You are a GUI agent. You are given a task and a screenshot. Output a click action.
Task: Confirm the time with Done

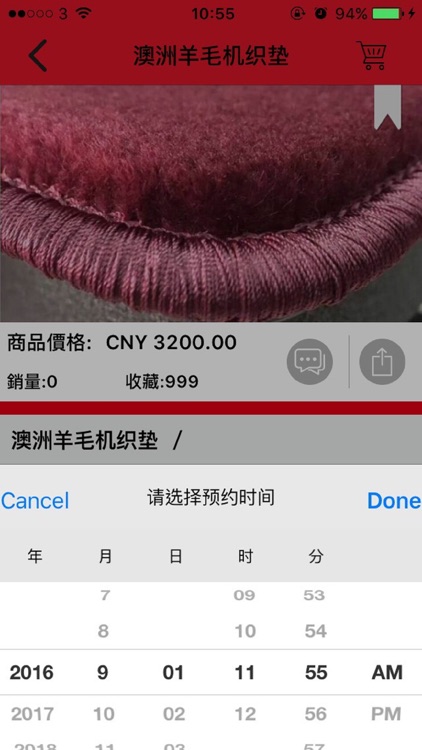[x=394, y=501]
